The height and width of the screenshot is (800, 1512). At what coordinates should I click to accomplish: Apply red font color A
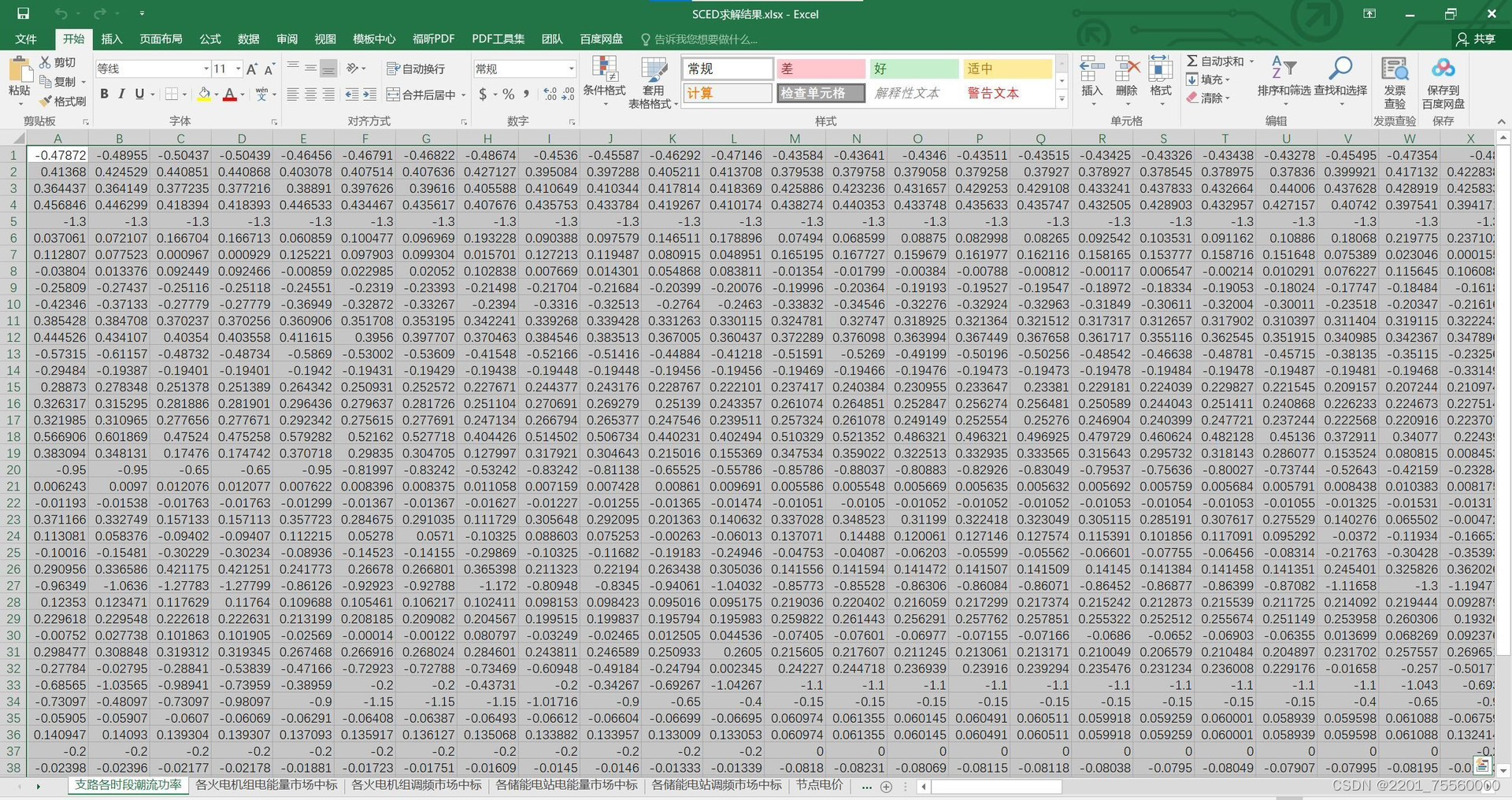tap(229, 94)
